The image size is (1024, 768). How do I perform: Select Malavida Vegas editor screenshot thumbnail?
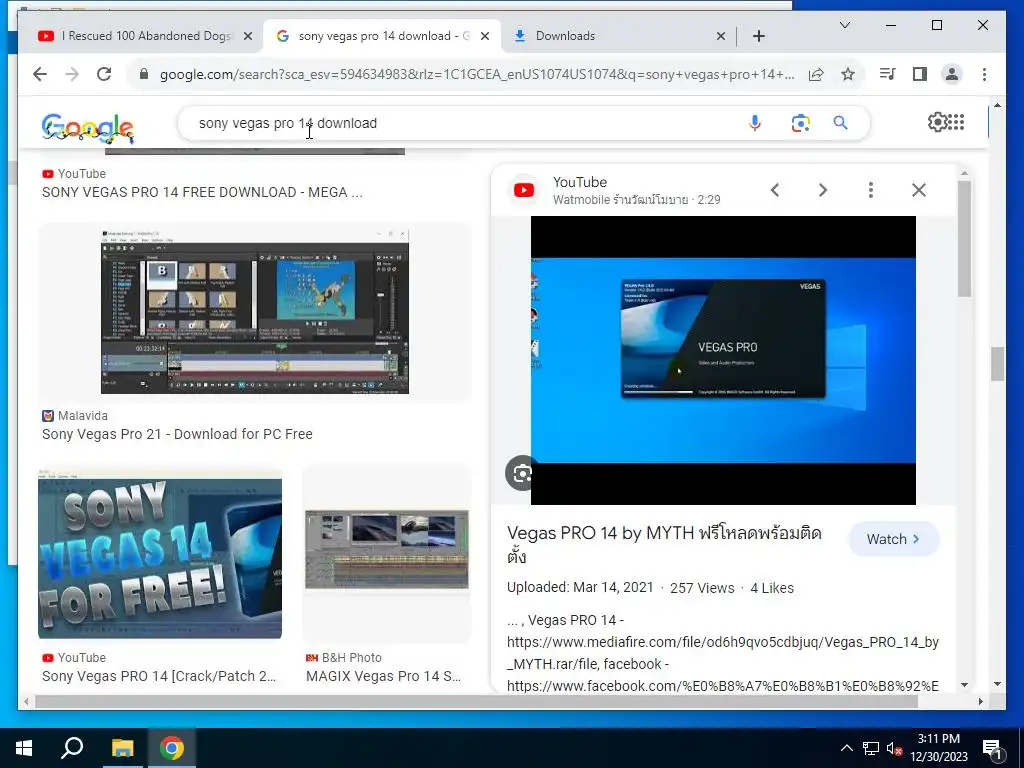pyautogui.click(x=255, y=312)
